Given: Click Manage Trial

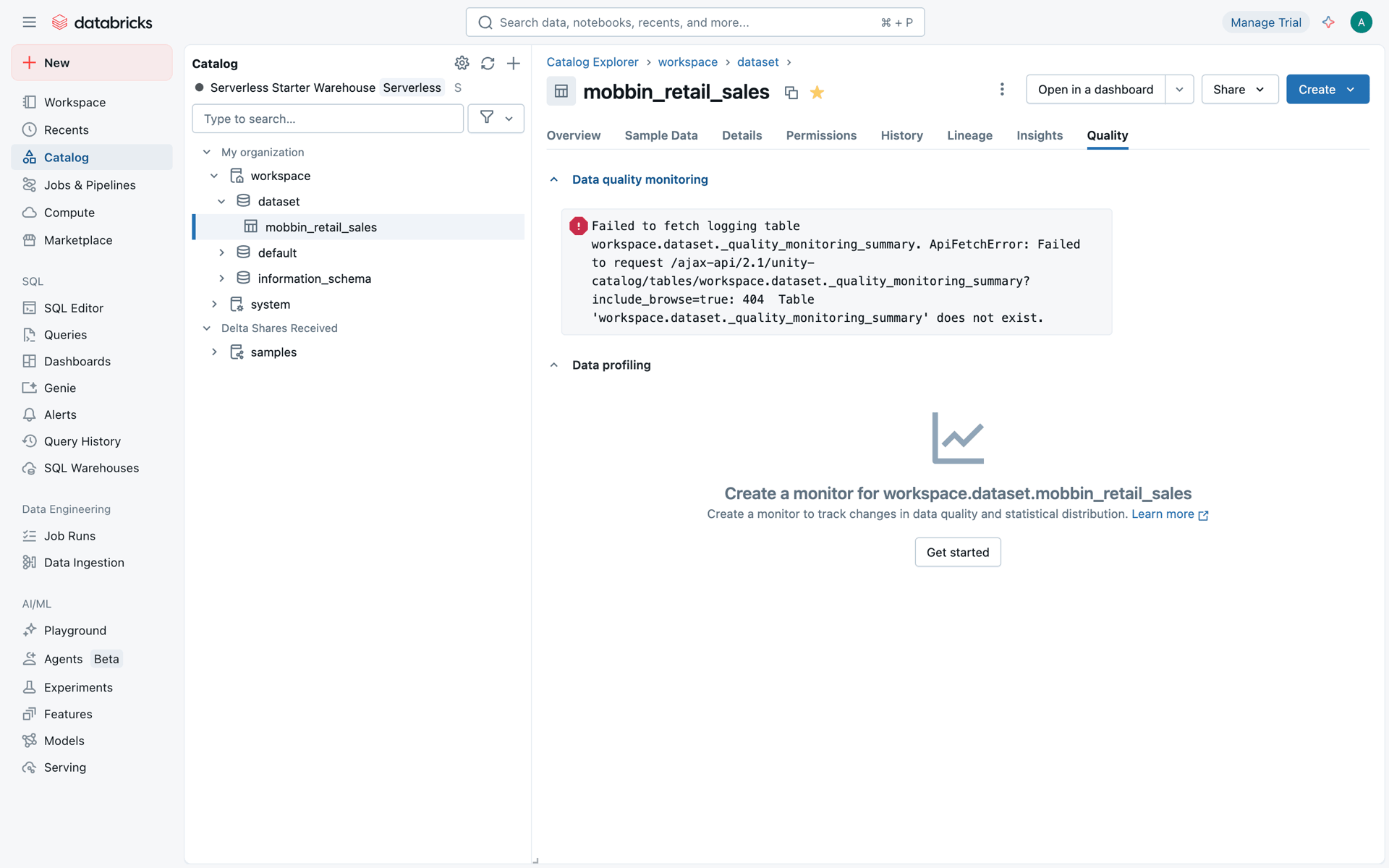Looking at the screenshot, I should click(x=1266, y=22).
